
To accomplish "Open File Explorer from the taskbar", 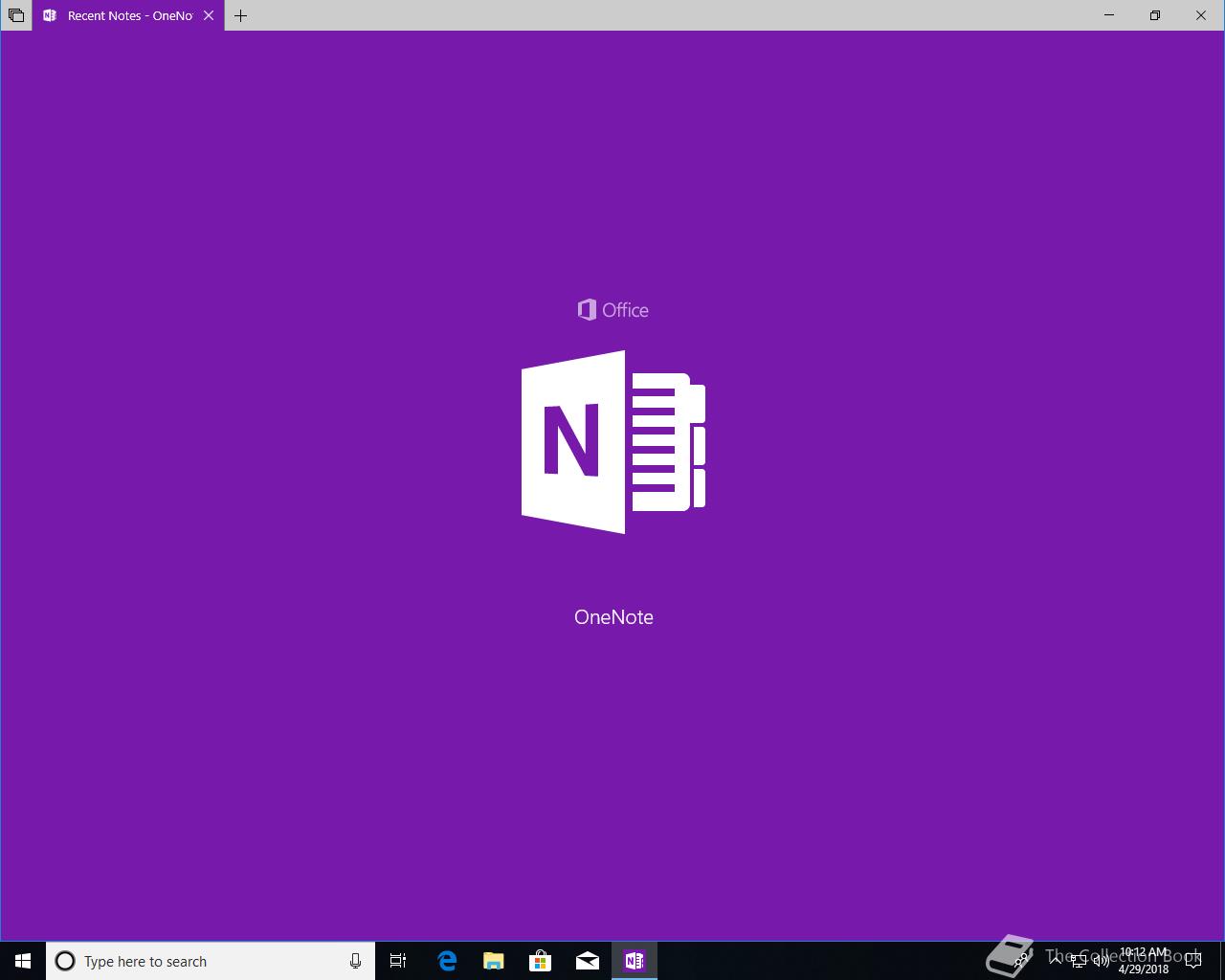I will [x=494, y=961].
